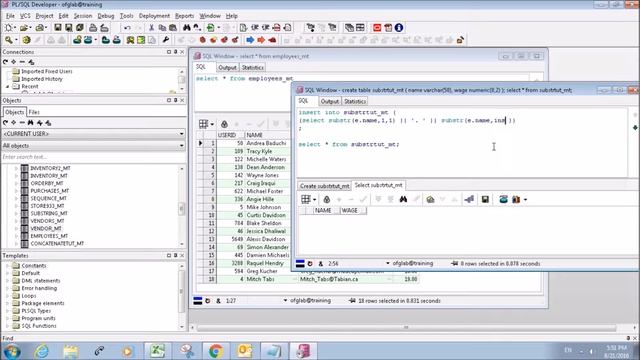
Task: Click the key Log on icon
Action: (x=9, y=40)
